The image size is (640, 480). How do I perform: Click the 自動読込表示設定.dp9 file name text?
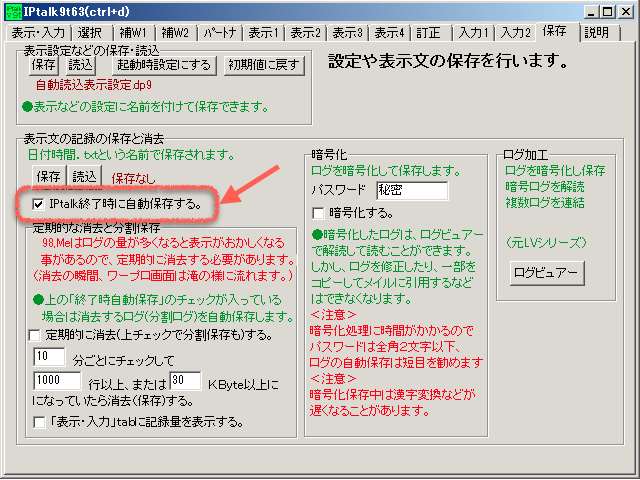point(94,85)
